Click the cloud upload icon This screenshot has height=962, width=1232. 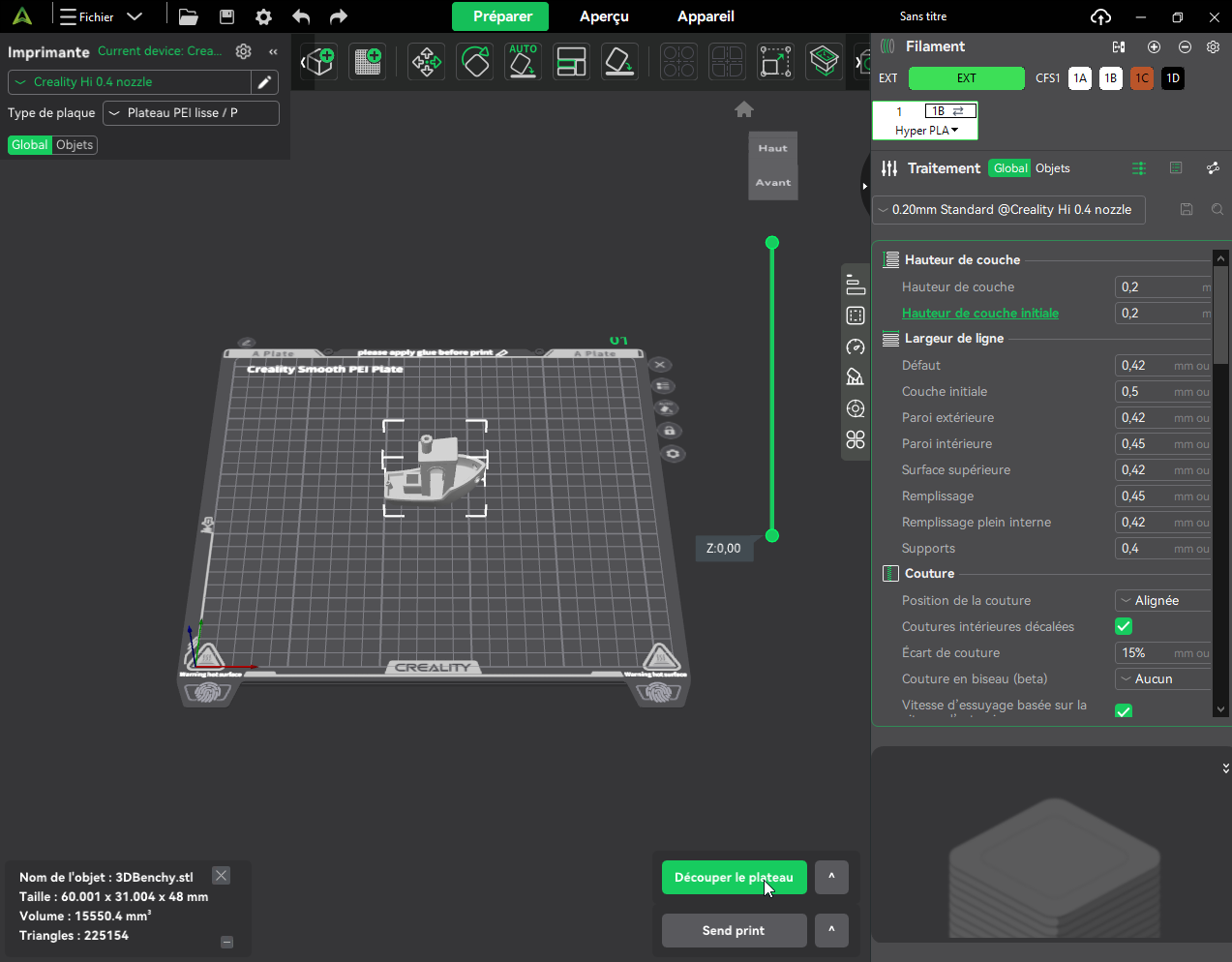click(1100, 16)
